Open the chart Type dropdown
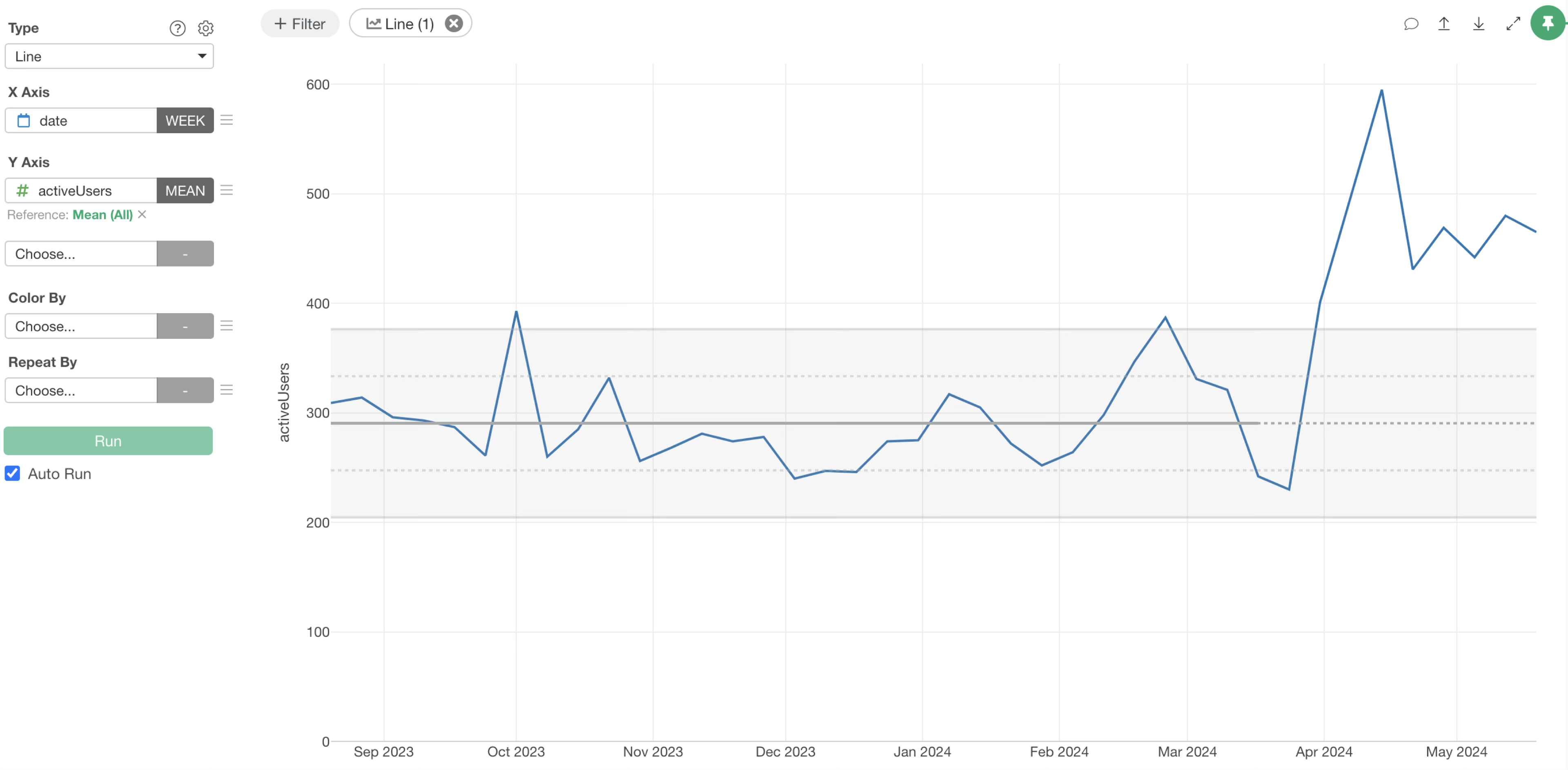The image size is (1568, 770). [109, 56]
